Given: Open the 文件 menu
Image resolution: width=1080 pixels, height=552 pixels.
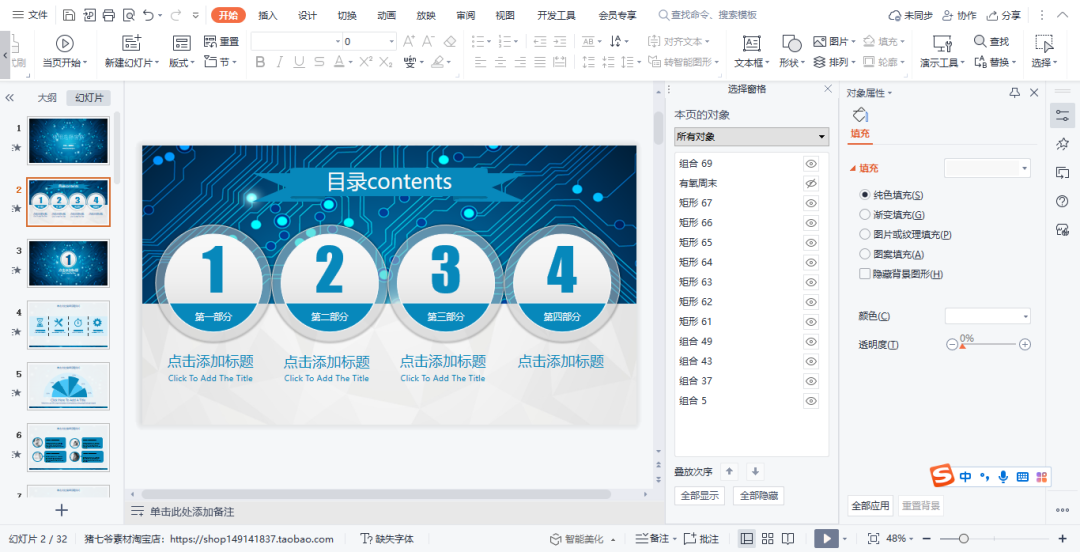Looking at the screenshot, I should pyautogui.click(x=30, y=14).
